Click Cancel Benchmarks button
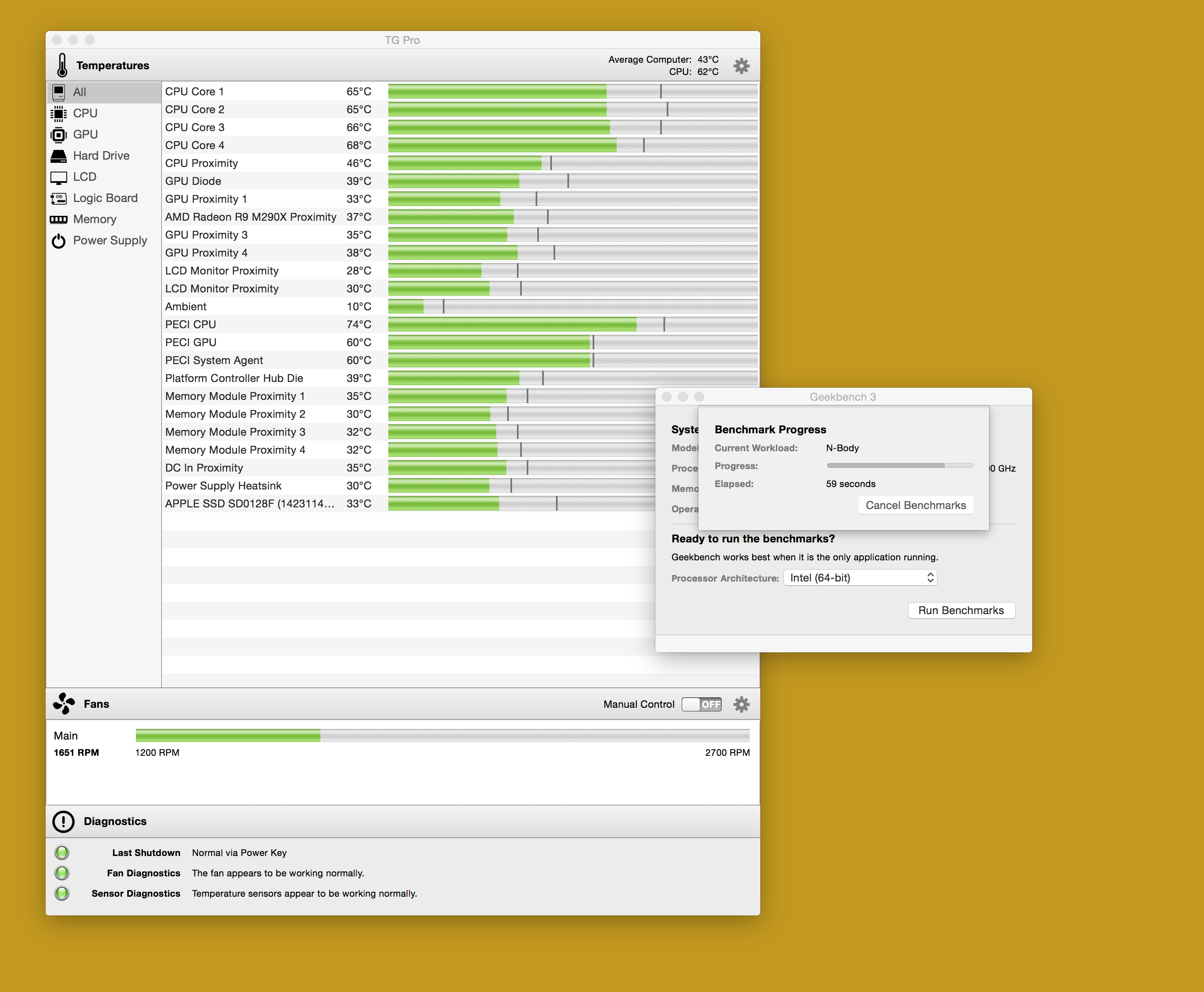This screenshot has width=1204, height=992. [x=915, y=505]
